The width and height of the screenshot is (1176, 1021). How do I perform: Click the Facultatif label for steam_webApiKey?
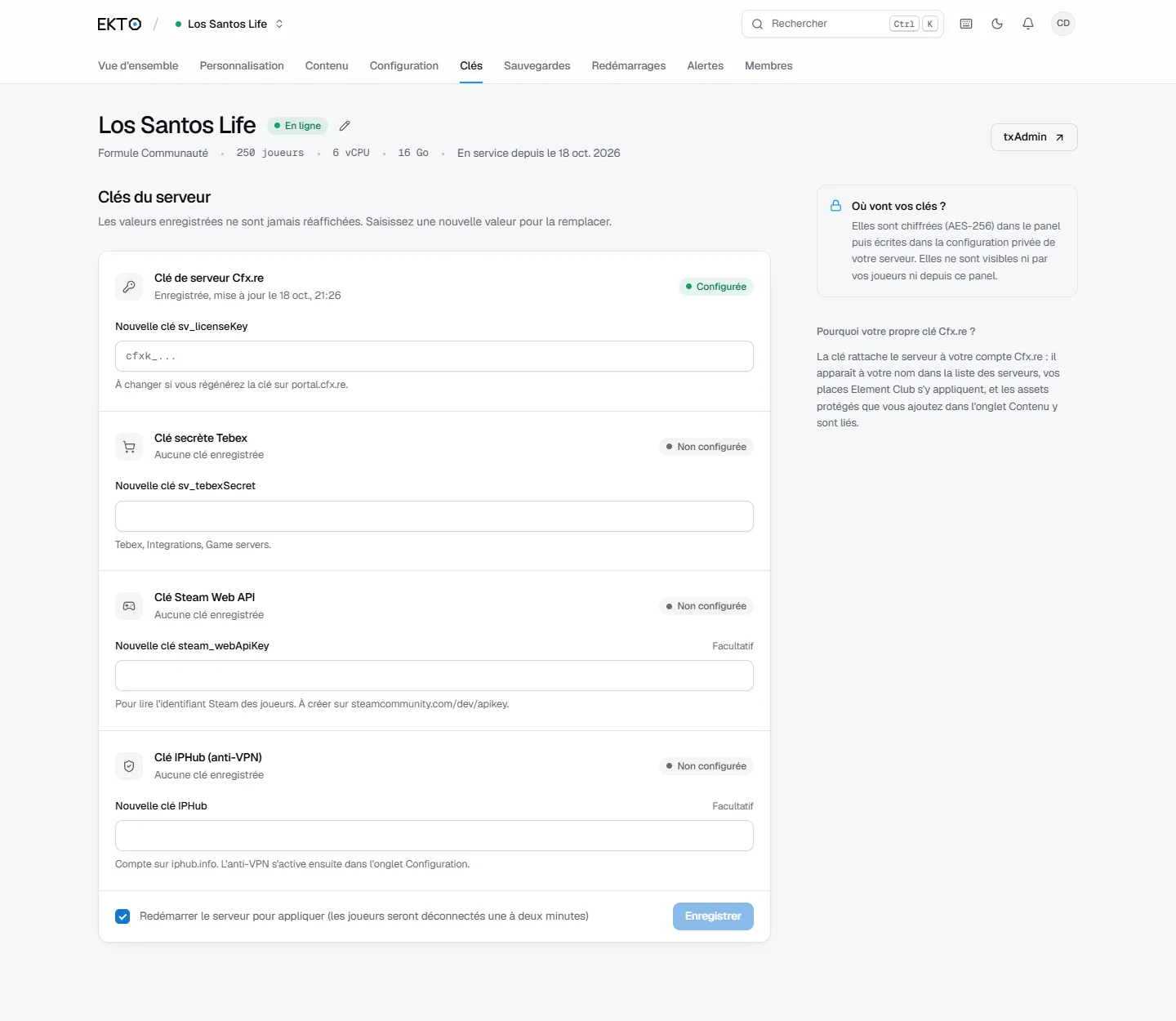click(x=733, y=646)
